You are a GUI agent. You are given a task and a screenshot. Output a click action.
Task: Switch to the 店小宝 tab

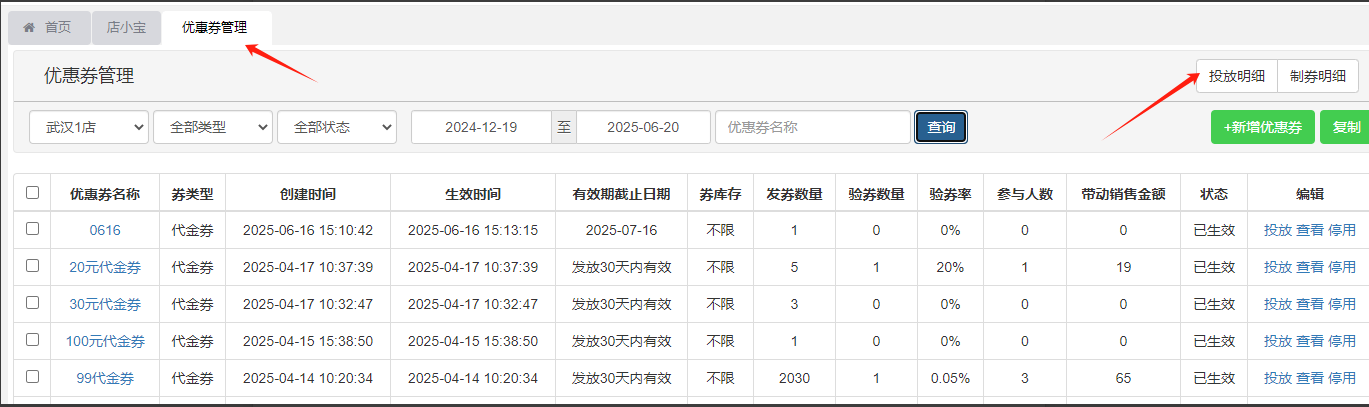(x=126, y=28)
